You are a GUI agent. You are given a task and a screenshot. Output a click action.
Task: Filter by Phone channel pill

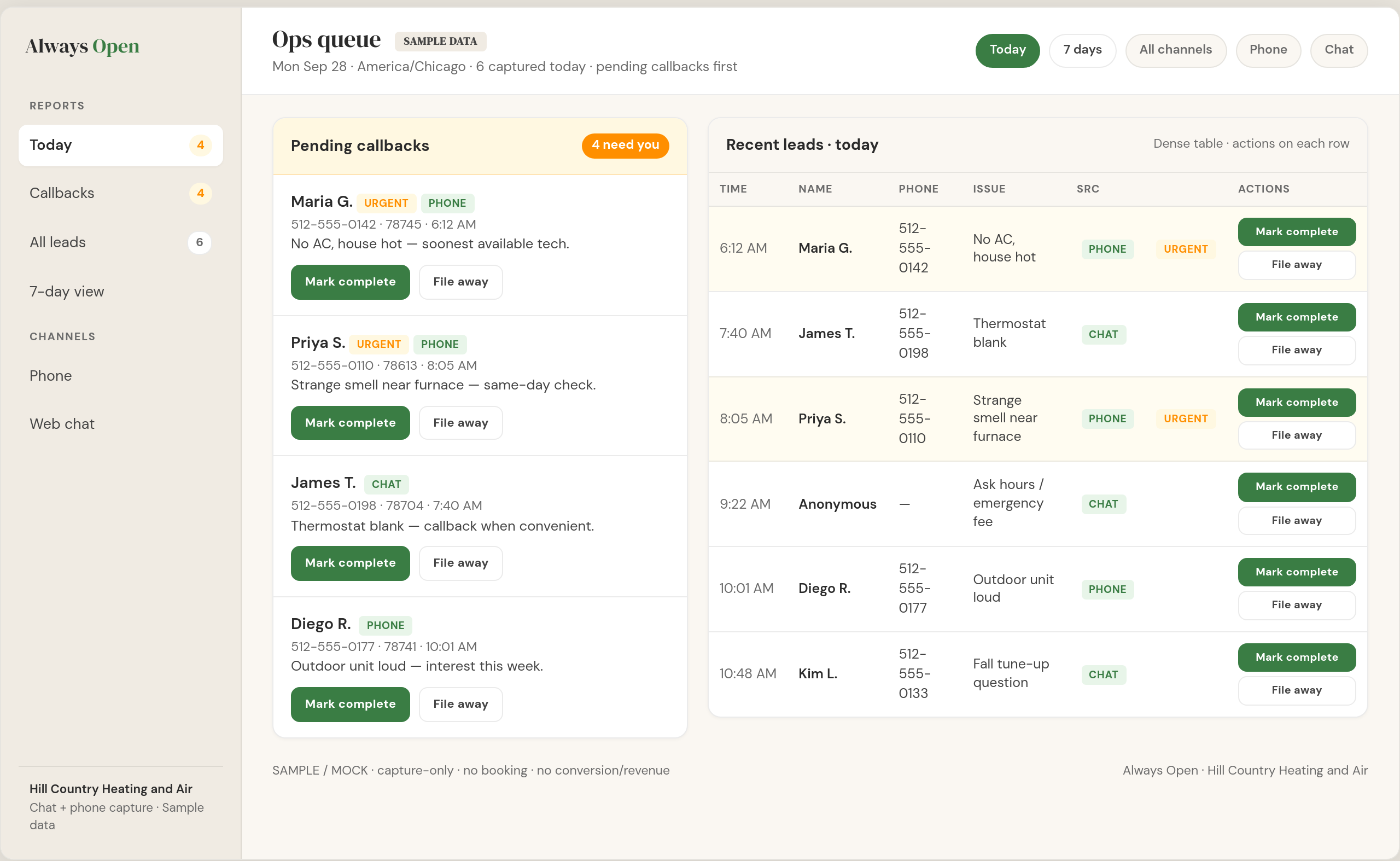(x=1268, y=50)
